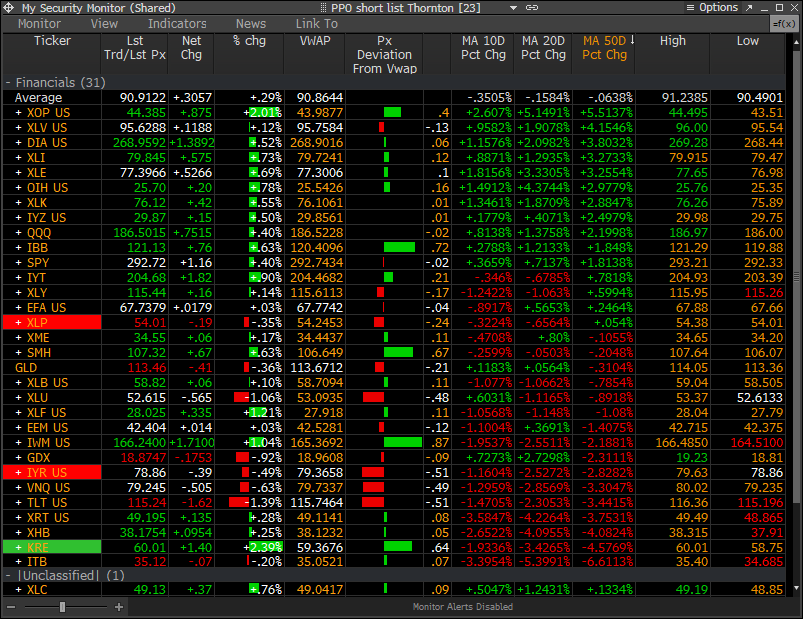Click the Px Deviation From Vwap header
Screen dimensions: 803x619
click(x=385, y=55)
